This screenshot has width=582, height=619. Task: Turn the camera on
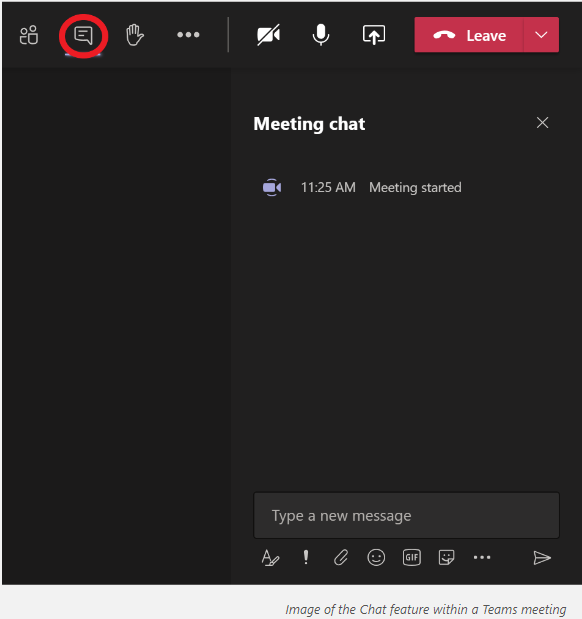coord(268,35)
